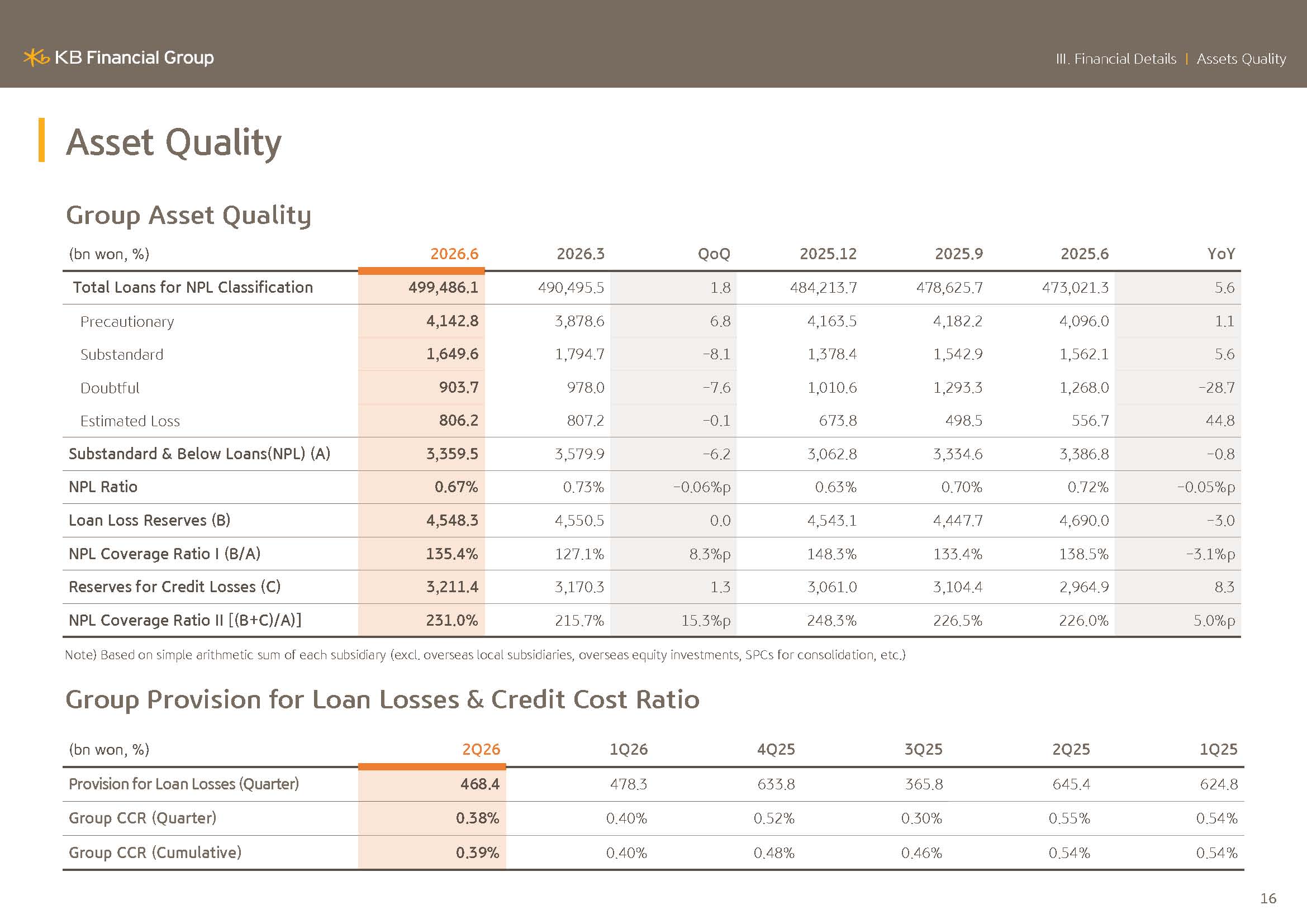Click the 'QoQ' column header
Viewport: 1307px width, 924px height.
pos(714,254)
